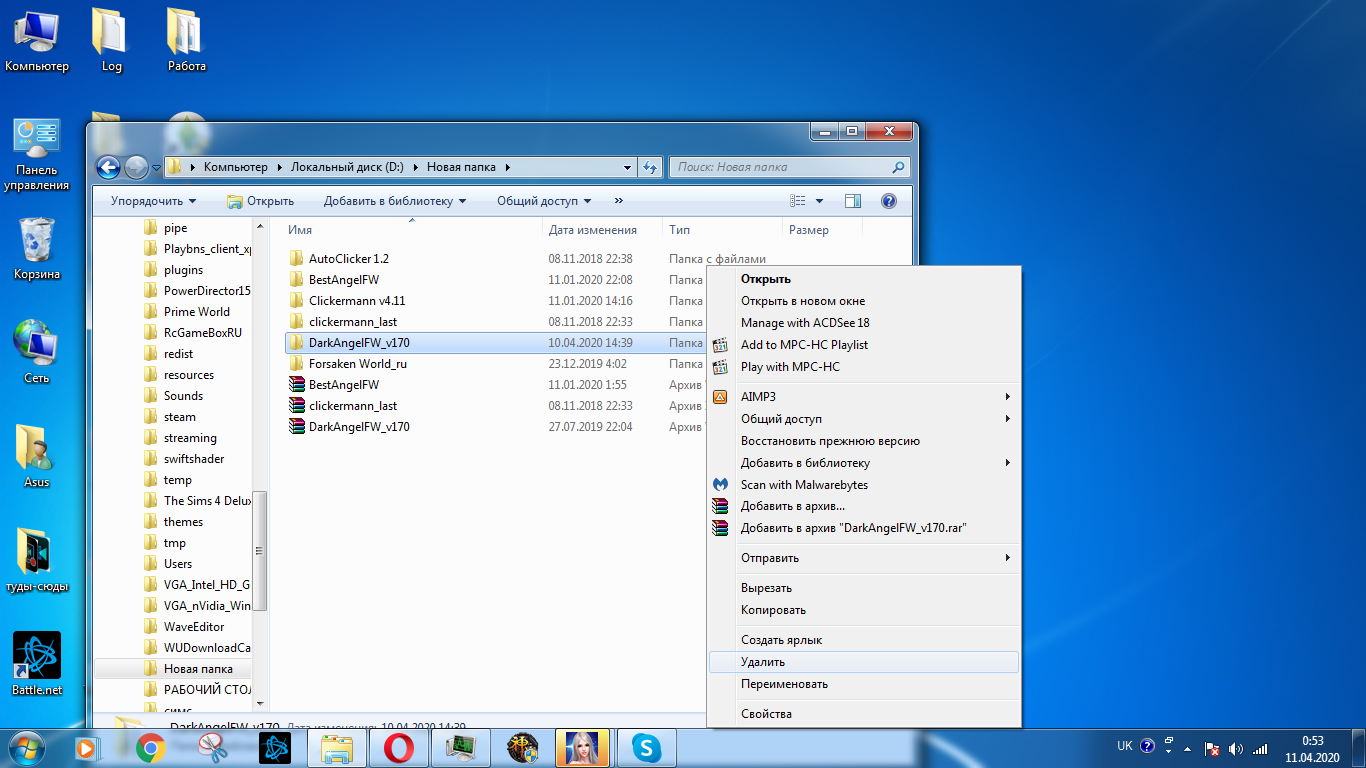Screen dimensions: 1366x768
Task: Toggle the preview pane icon in toolbar
Action: [x=852, y=201]
